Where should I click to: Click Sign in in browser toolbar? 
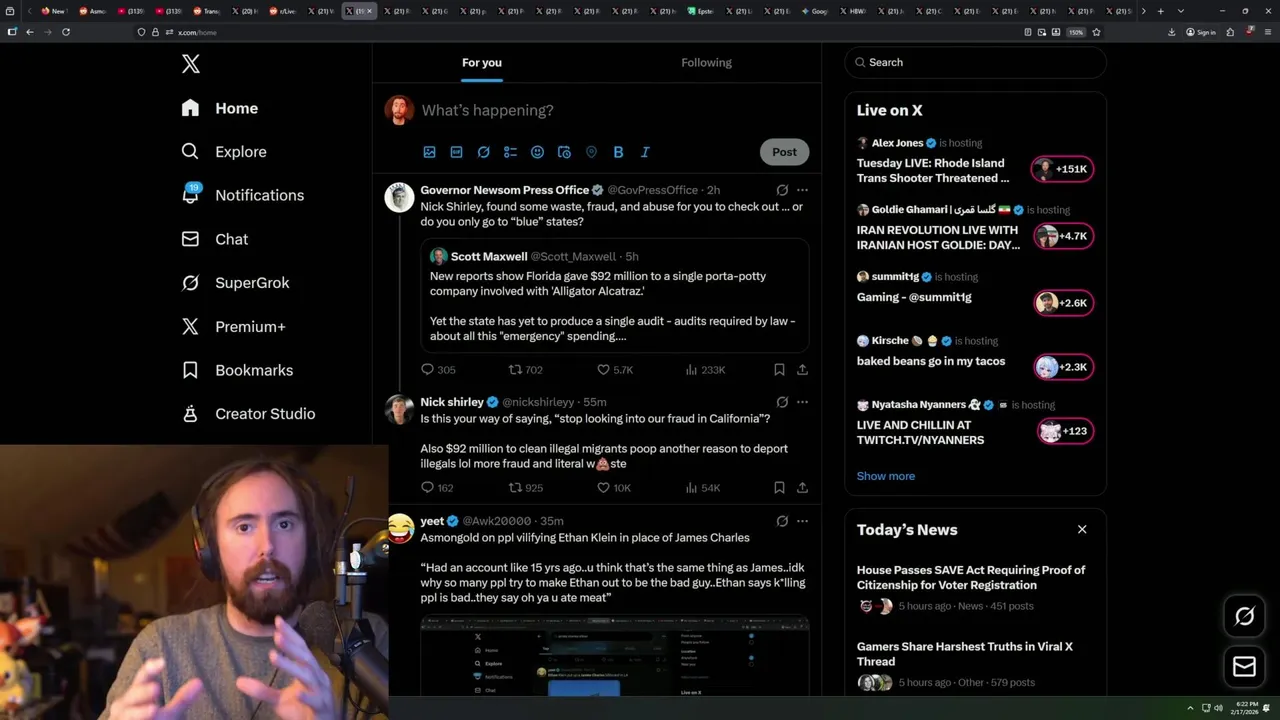point(1201,32)
